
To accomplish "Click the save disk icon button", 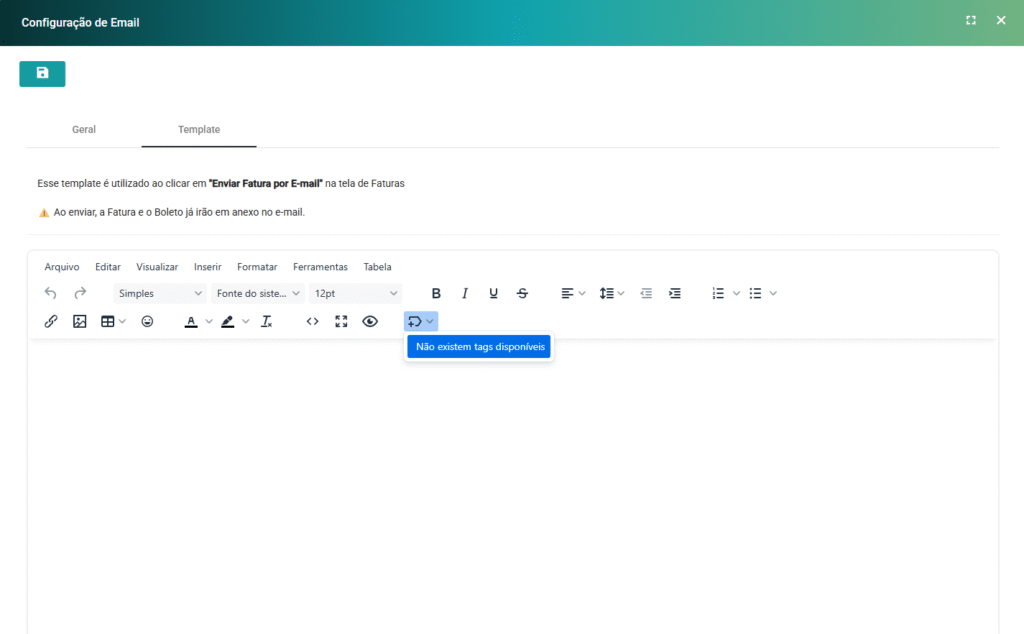I will pyautogui.click(x=42, y=74).
